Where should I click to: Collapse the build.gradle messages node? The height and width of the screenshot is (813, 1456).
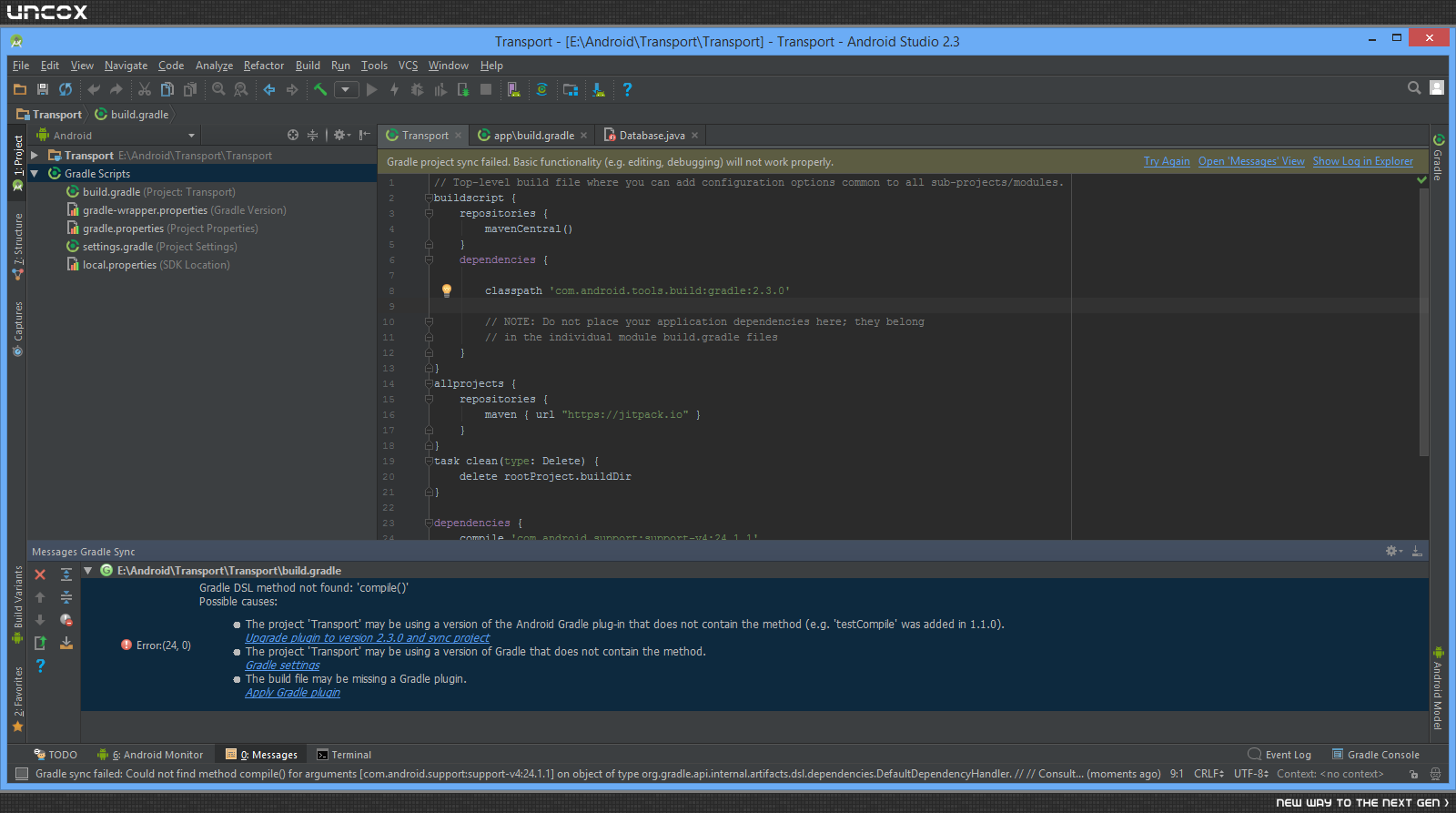[88, 571]
